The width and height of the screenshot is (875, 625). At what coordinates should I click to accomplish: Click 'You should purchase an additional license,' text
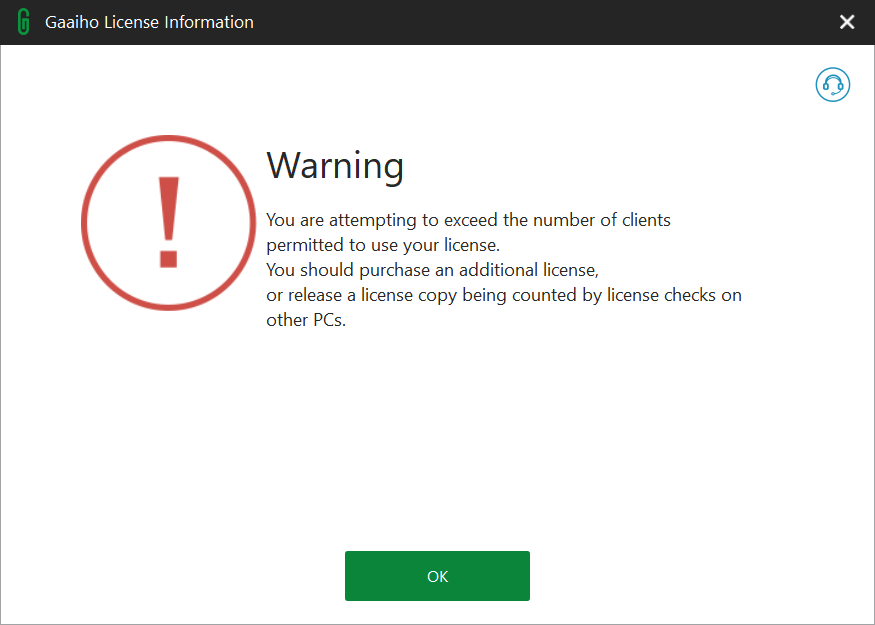432,270
